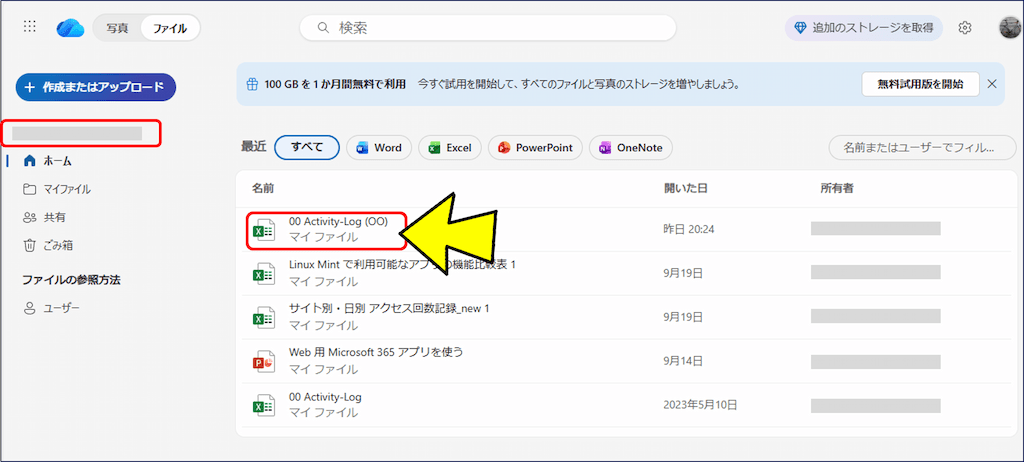This screenshot has width=1024, height=462.
Task: Focus the 名前またはユーザーでフィル filter field
Action: (x=922, y=148)
